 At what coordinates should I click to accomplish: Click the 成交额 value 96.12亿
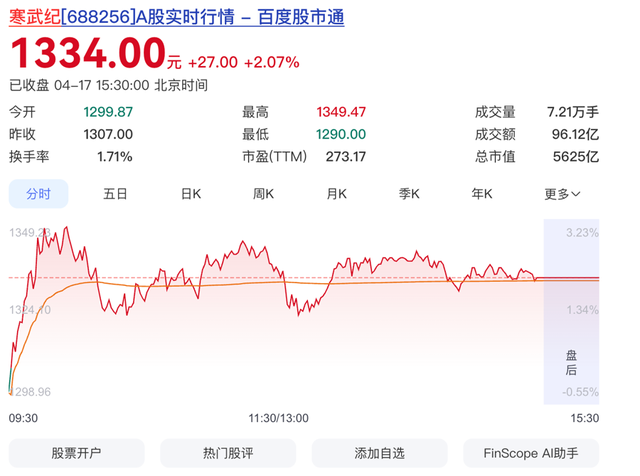576,134
